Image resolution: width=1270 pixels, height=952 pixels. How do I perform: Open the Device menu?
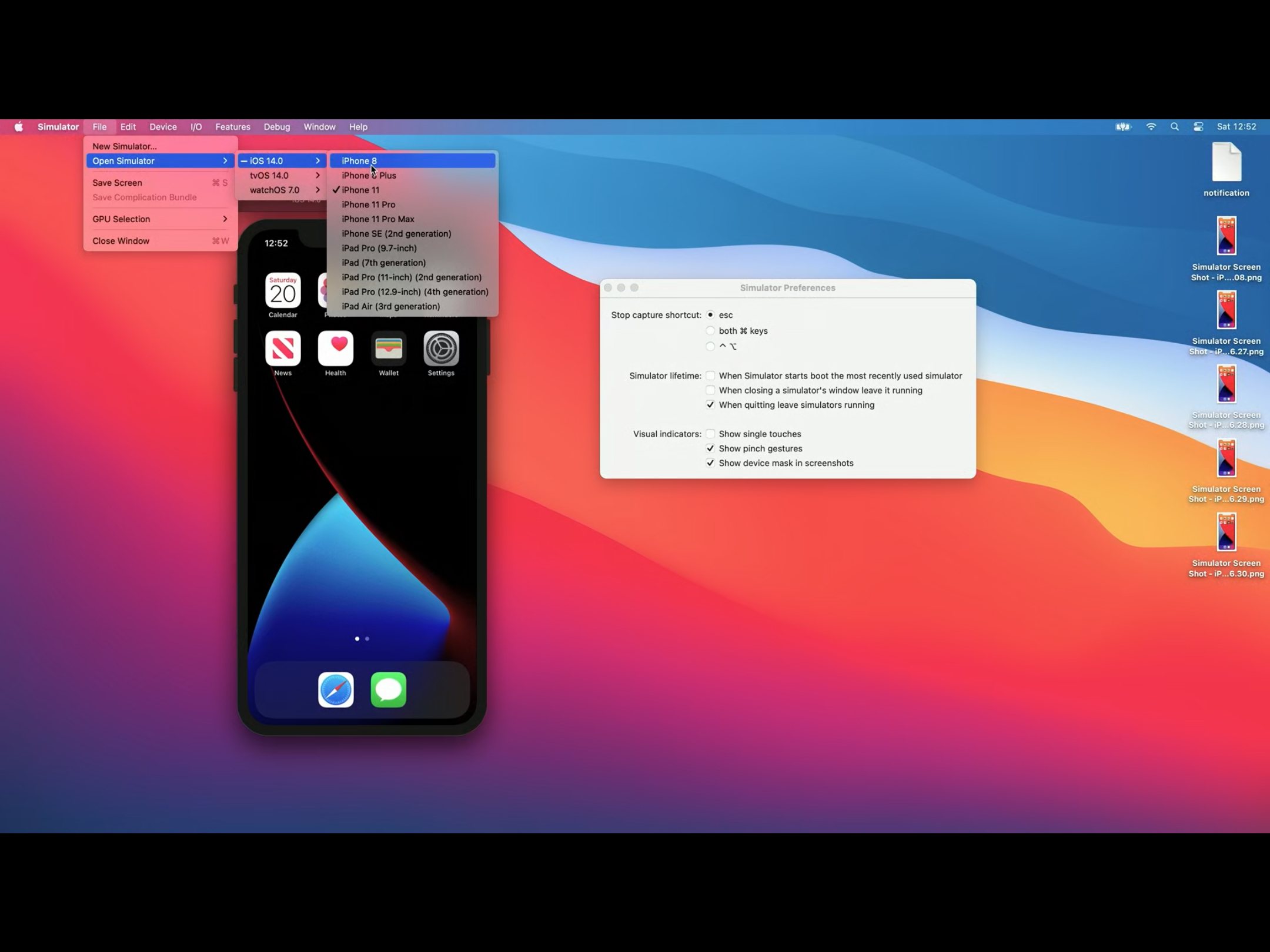click(x=163, y=127)
